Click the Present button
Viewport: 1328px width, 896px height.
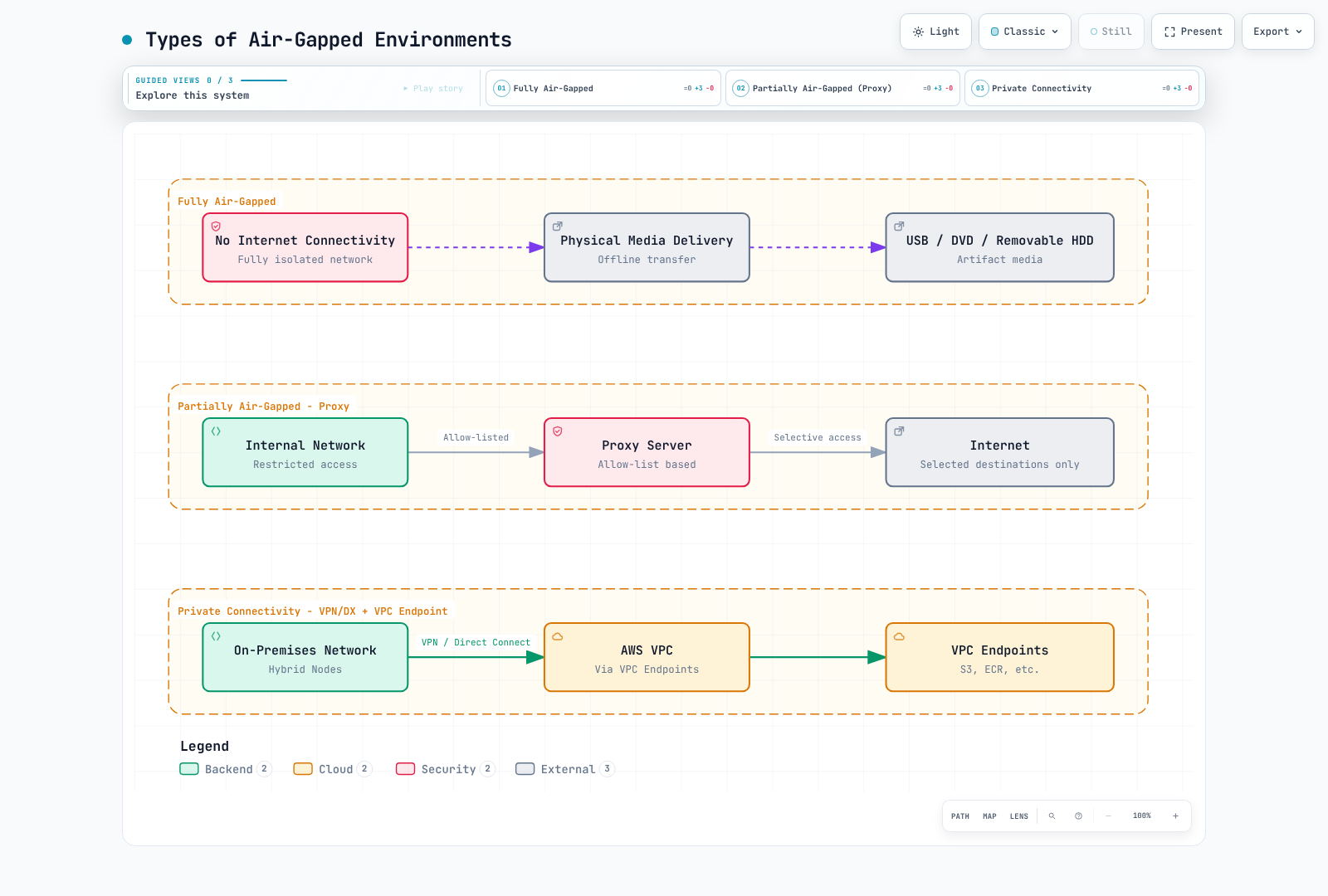coord(1193,32)
